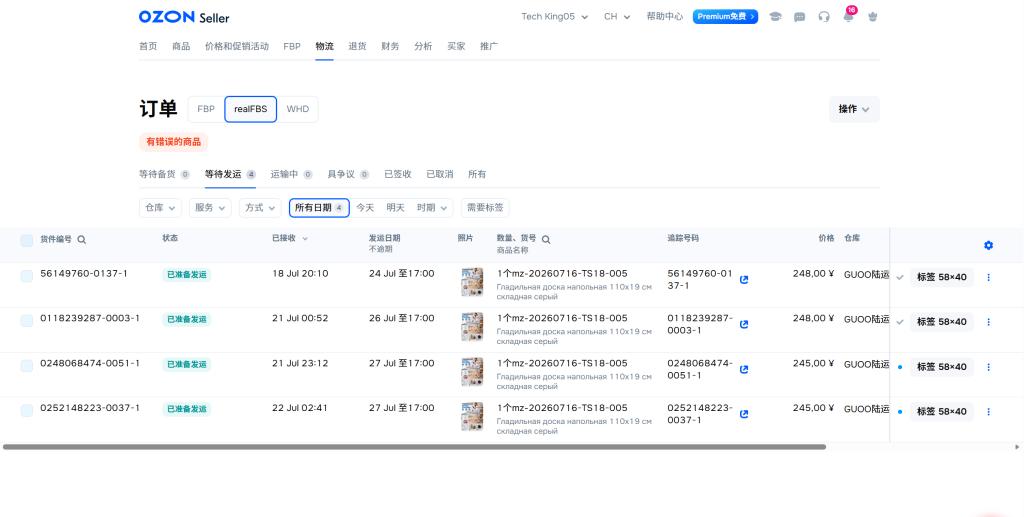Select checkbox for order 0248068474-0051-1
This screenshot has height=517, width=1024.
27,366
